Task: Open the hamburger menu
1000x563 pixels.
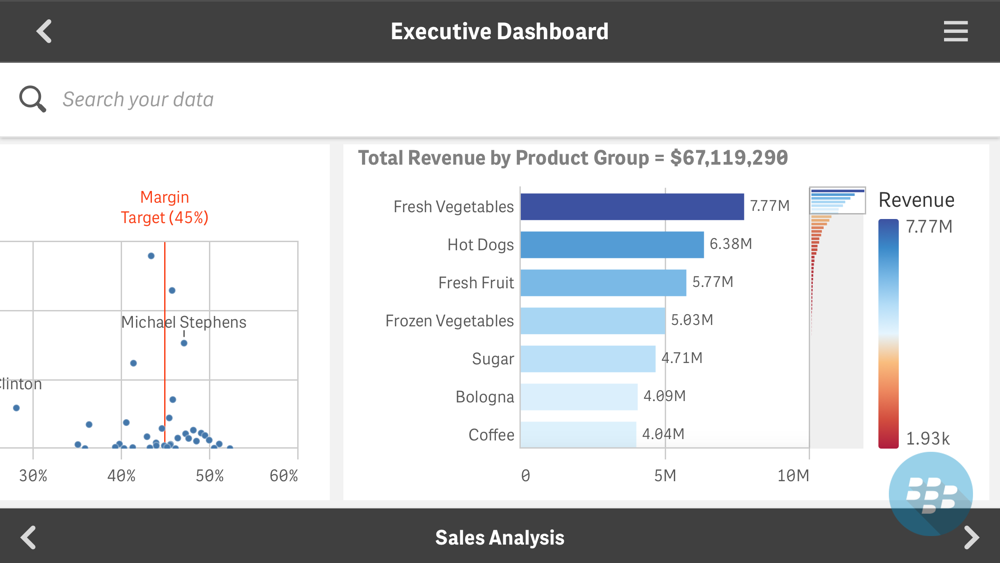Action: click(955, 31)
